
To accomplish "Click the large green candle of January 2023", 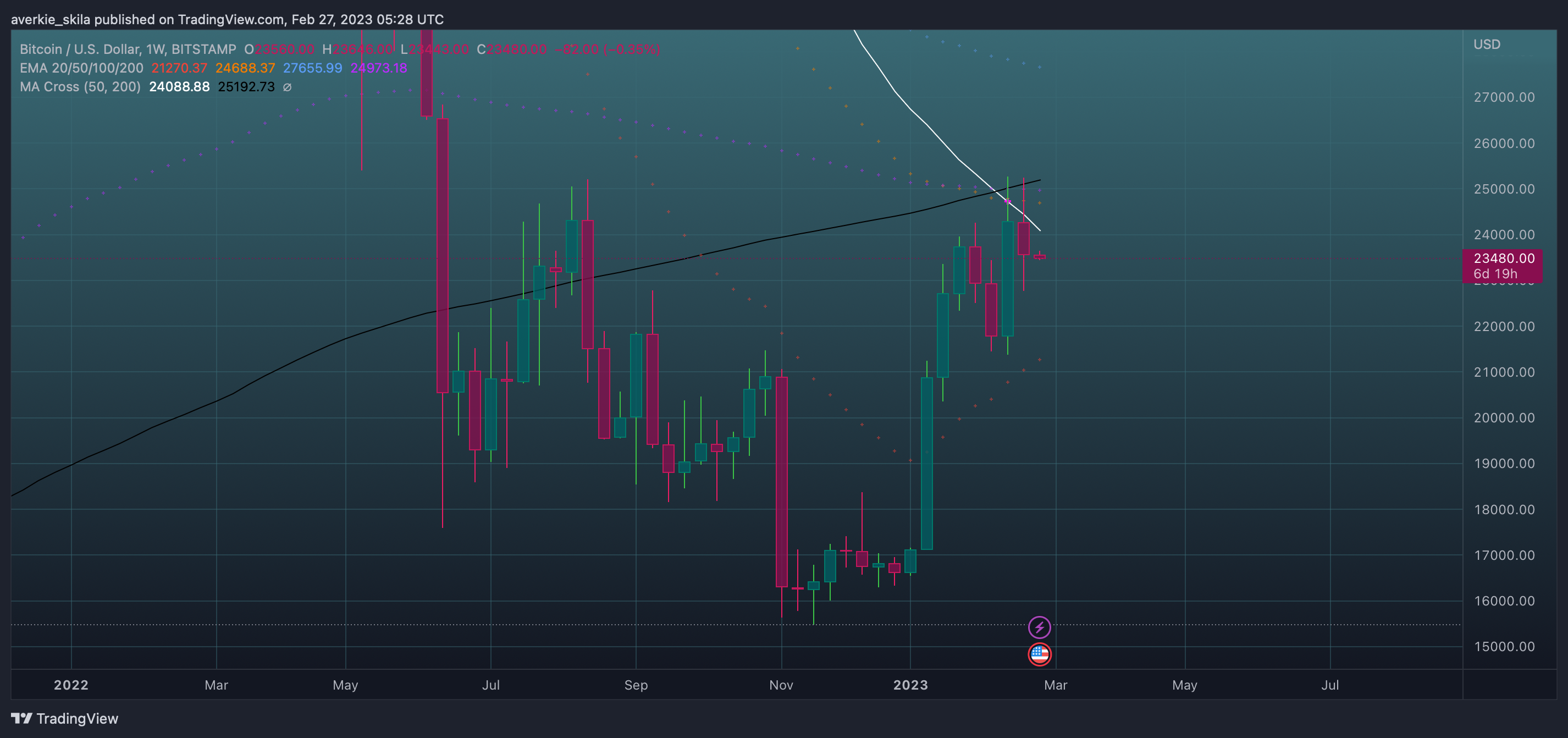I will tap(926, 464).
